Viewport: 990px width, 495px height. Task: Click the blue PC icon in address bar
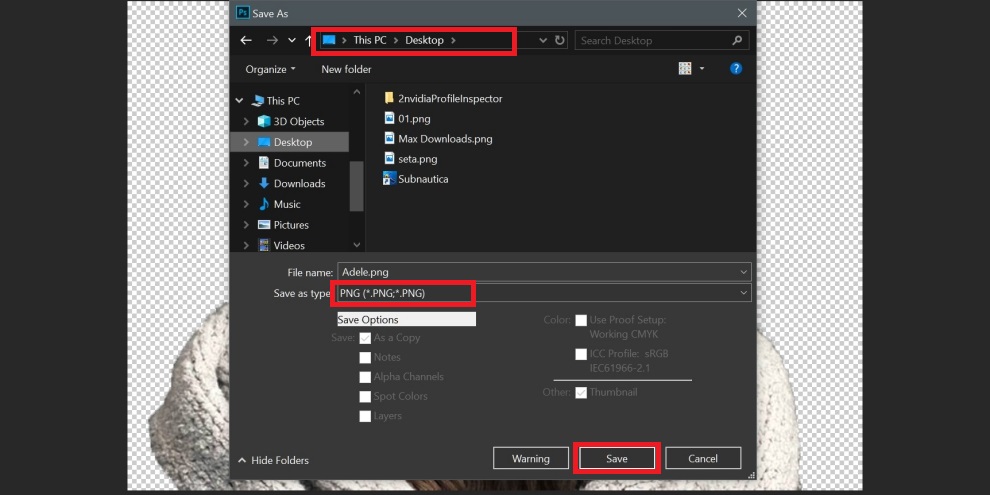329,40
